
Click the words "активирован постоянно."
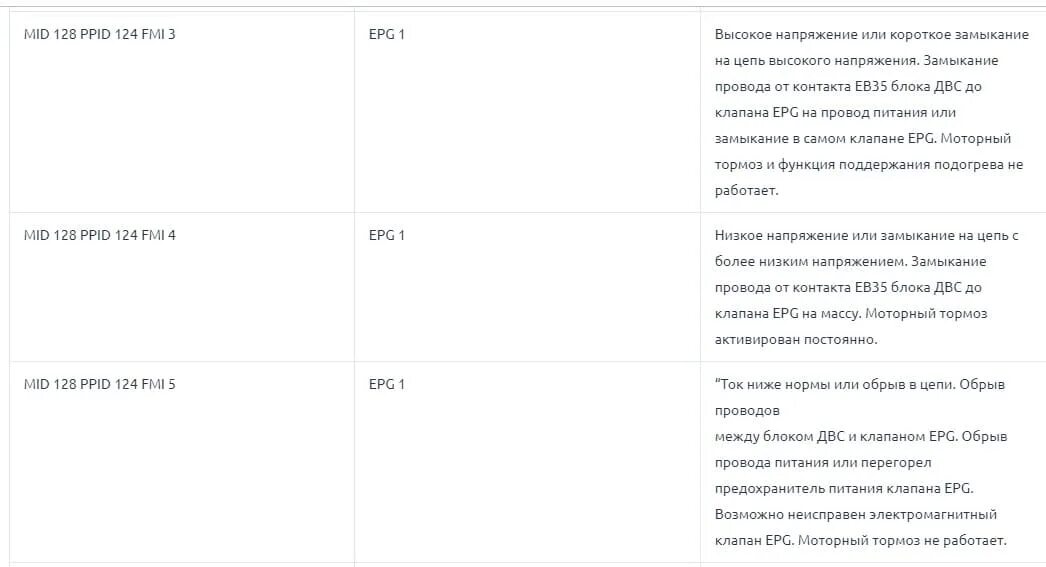tap(796, 340)
